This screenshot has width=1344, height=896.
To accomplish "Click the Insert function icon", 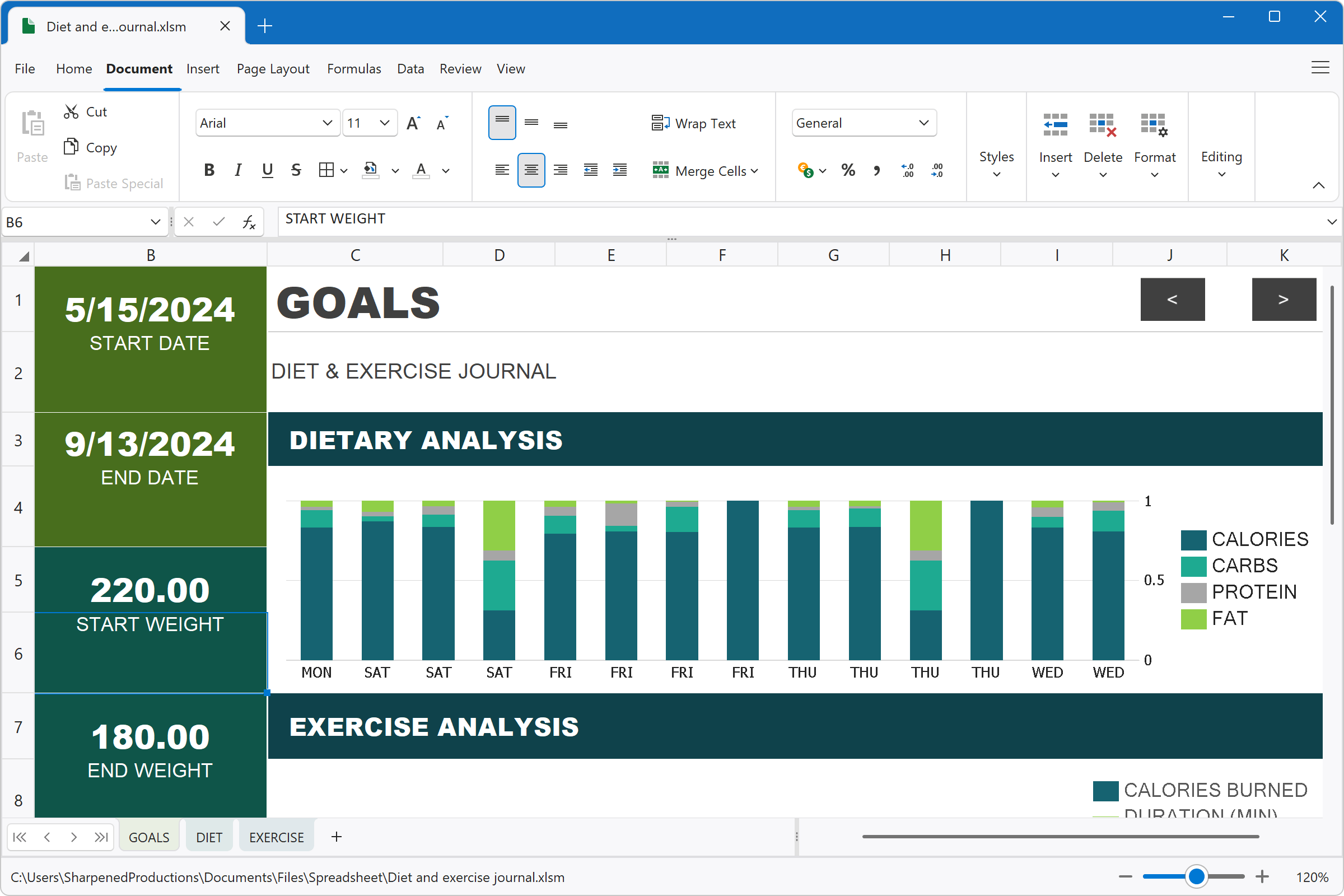I will [x=247, y=220].
